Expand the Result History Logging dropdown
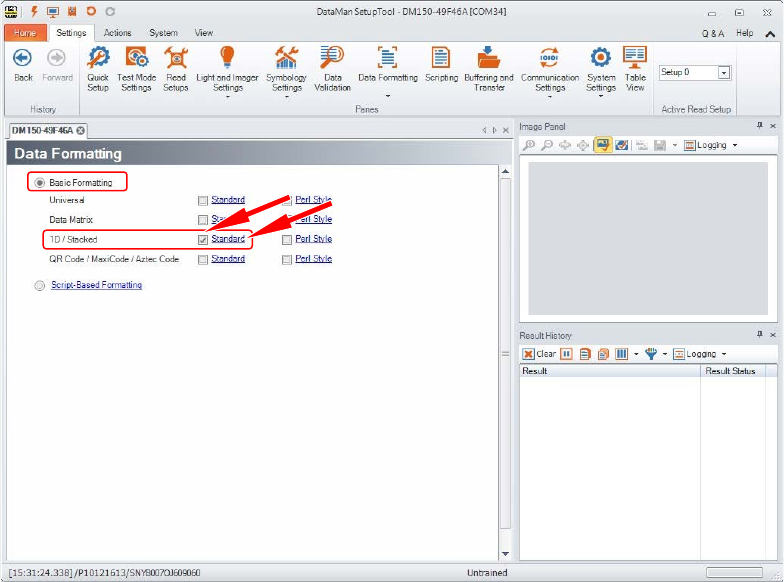Viewport: 784px width, 582px height. (x=724, y=354)
